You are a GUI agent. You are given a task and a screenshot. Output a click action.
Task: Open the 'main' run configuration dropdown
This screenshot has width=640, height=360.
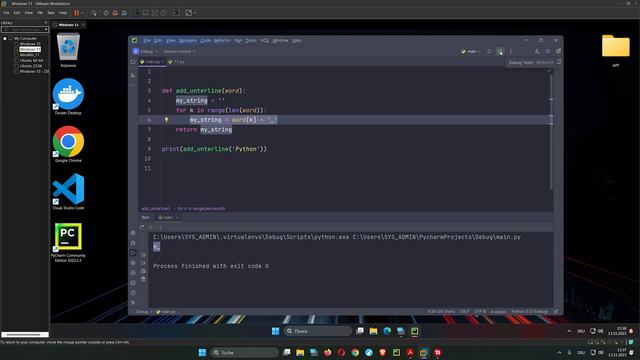tap(471, 51)
